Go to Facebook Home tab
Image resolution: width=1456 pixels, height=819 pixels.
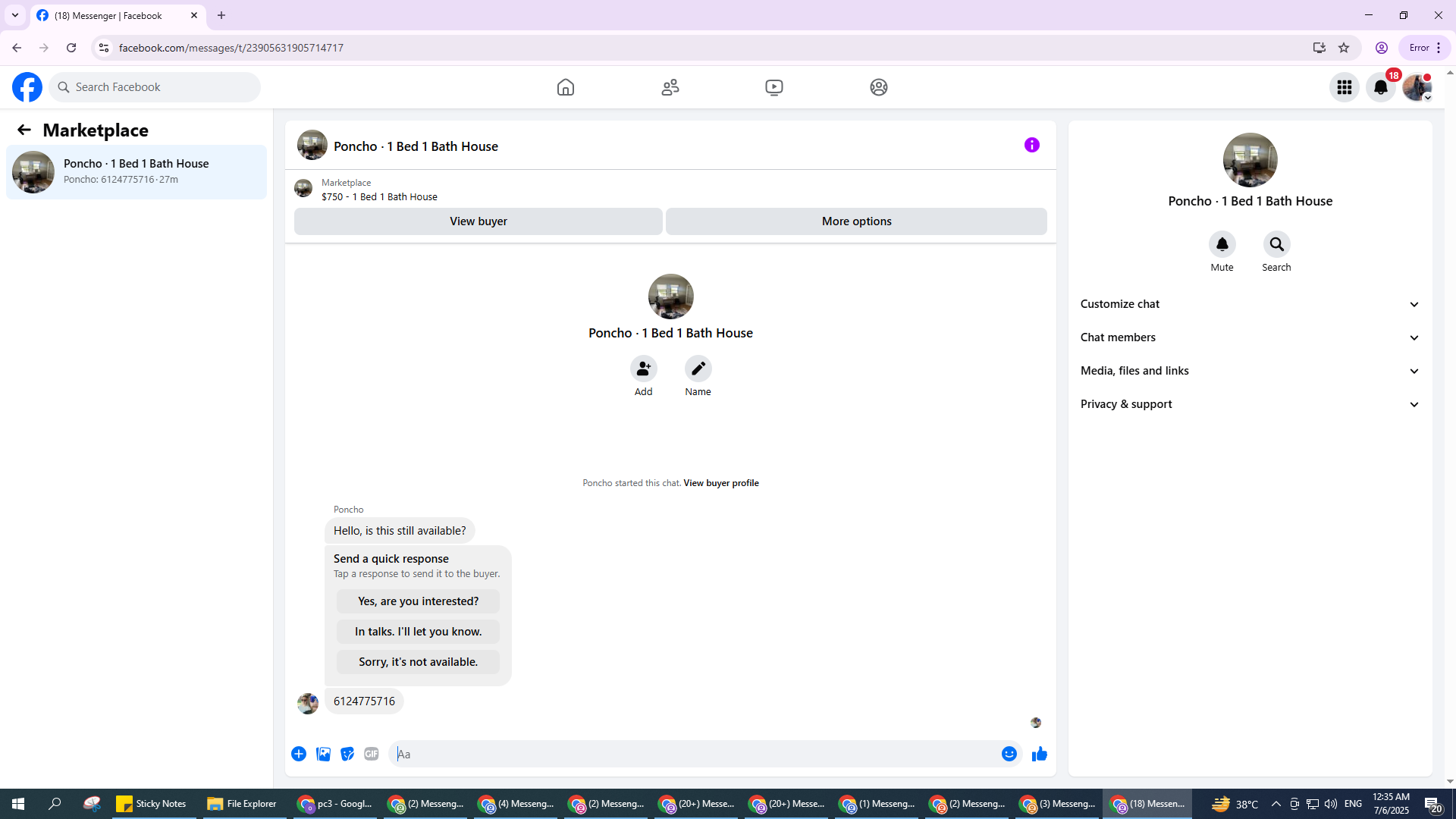[x=565, y=87]
